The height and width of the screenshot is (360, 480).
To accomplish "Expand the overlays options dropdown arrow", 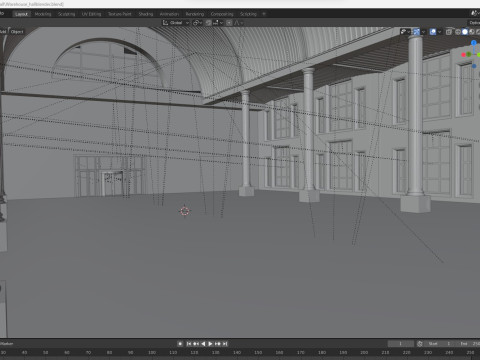I will 440,32.
